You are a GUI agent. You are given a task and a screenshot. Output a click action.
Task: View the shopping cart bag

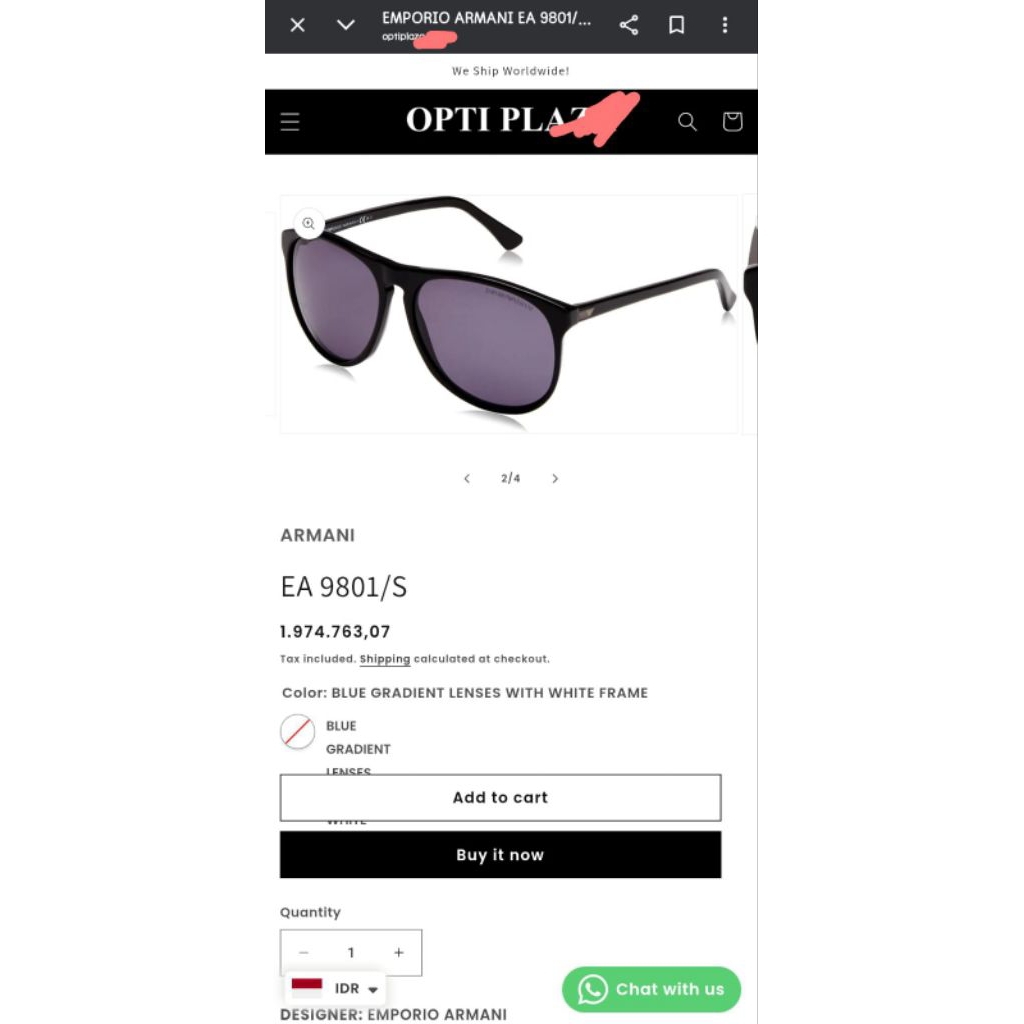point(732,121)
